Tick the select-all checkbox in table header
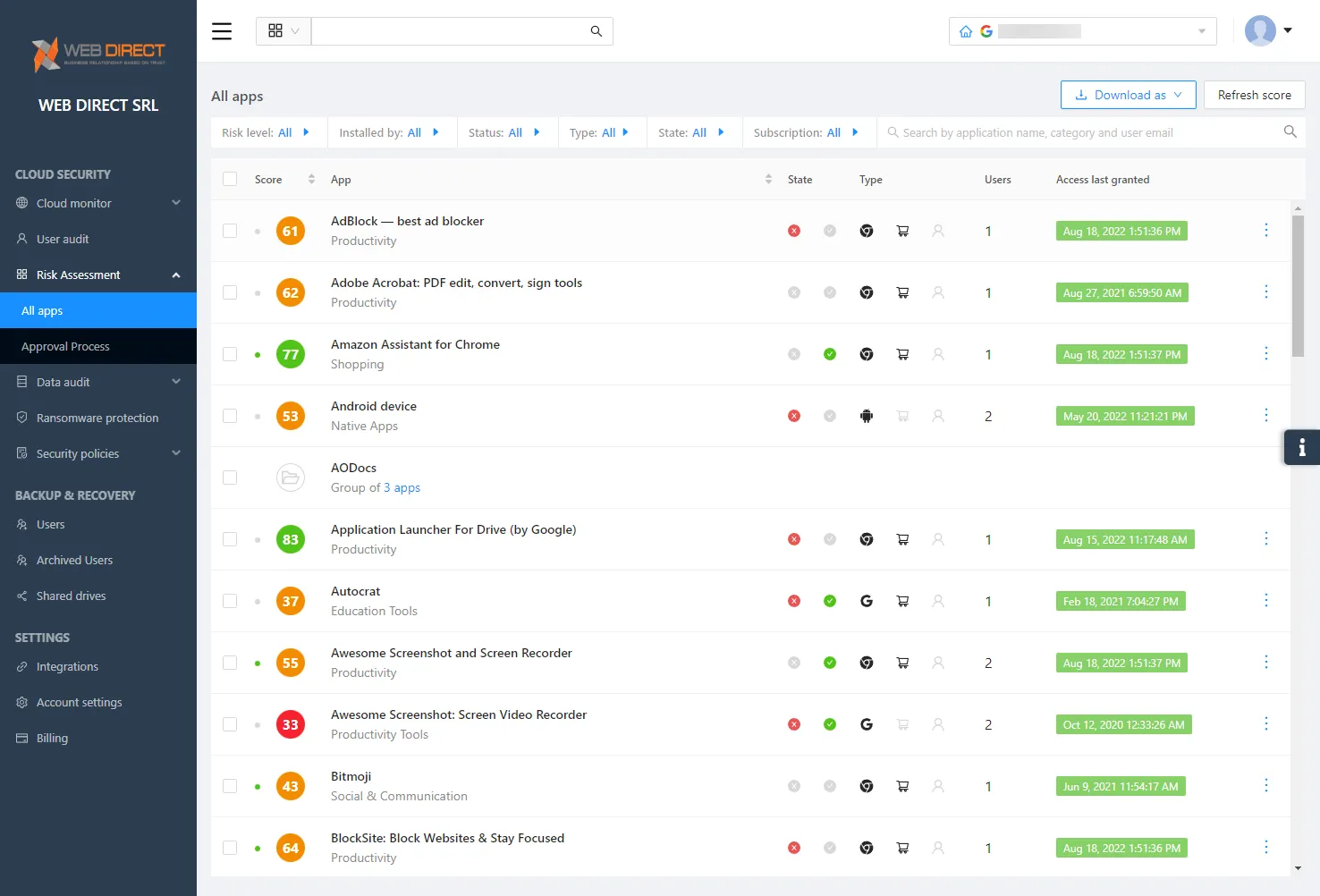Screen dimensions: 1320x896 point(230,180)
